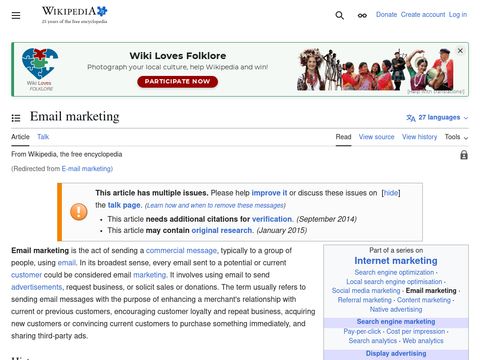Click the orange warning exclamation icon
Image resolution: width=480 pixels, height=360 pixels.
(79, 212)
